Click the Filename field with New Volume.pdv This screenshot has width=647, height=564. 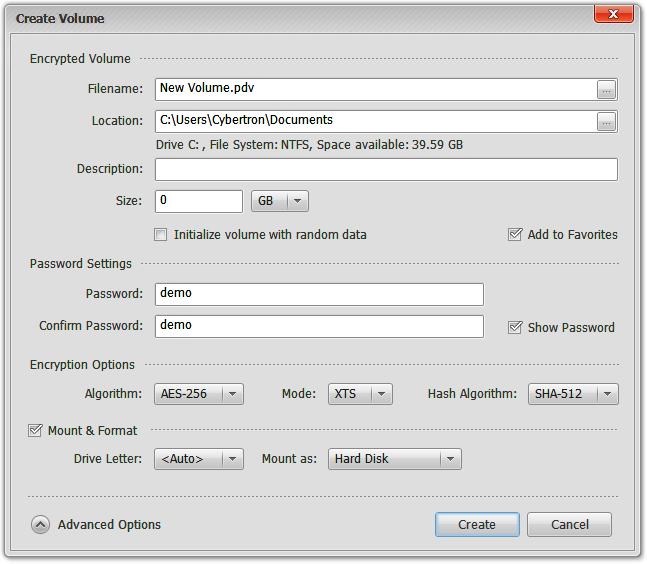tap(376, 90)
